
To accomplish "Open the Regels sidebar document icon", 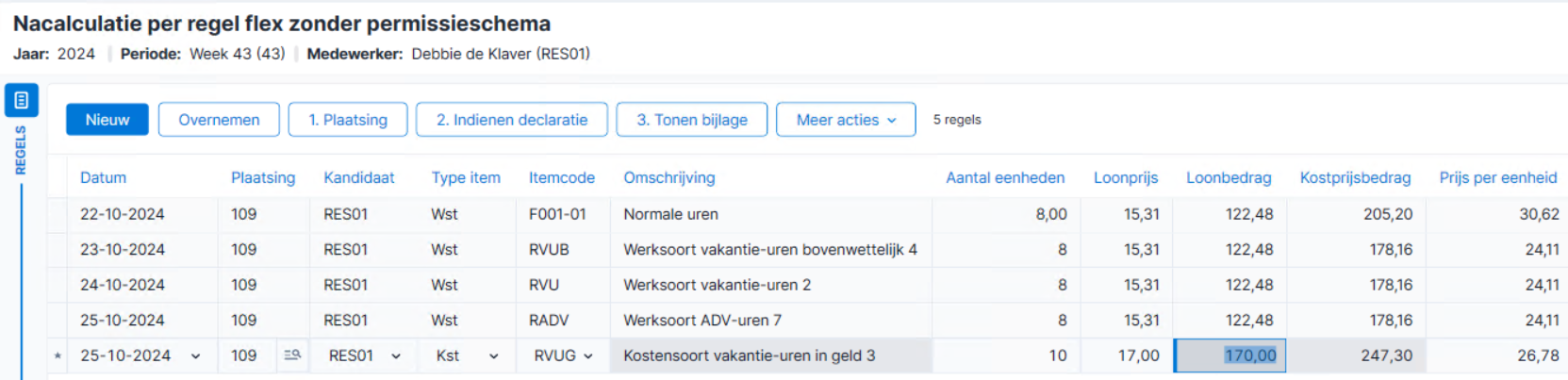I will click(21, 100).
